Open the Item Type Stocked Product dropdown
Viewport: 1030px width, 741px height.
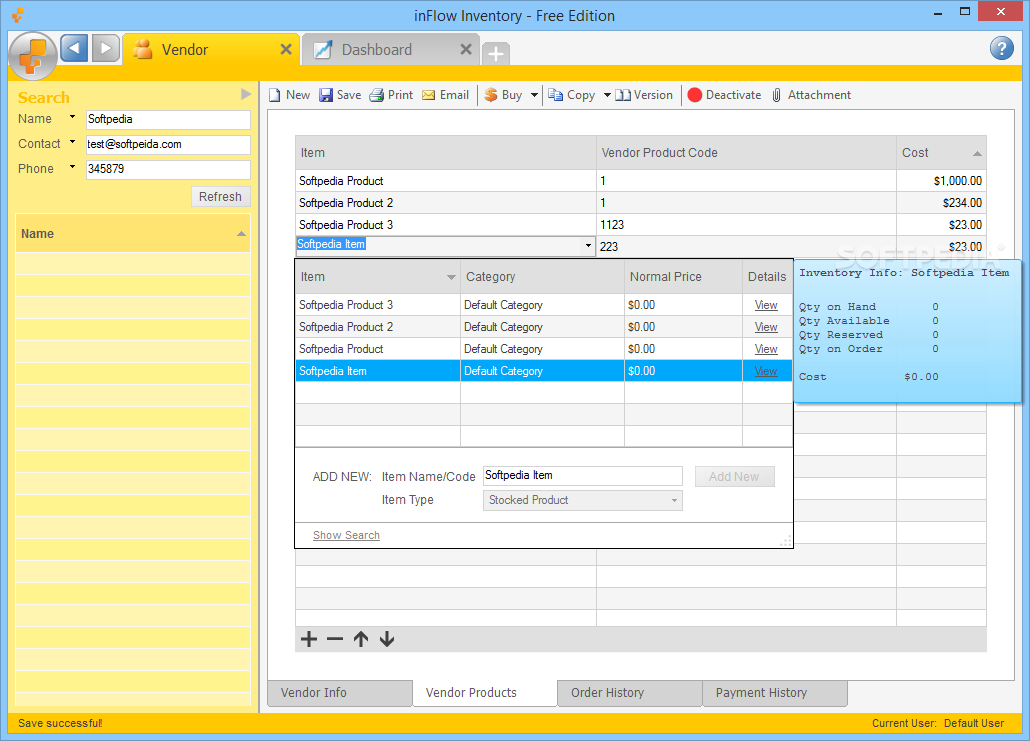pos(583,501)
